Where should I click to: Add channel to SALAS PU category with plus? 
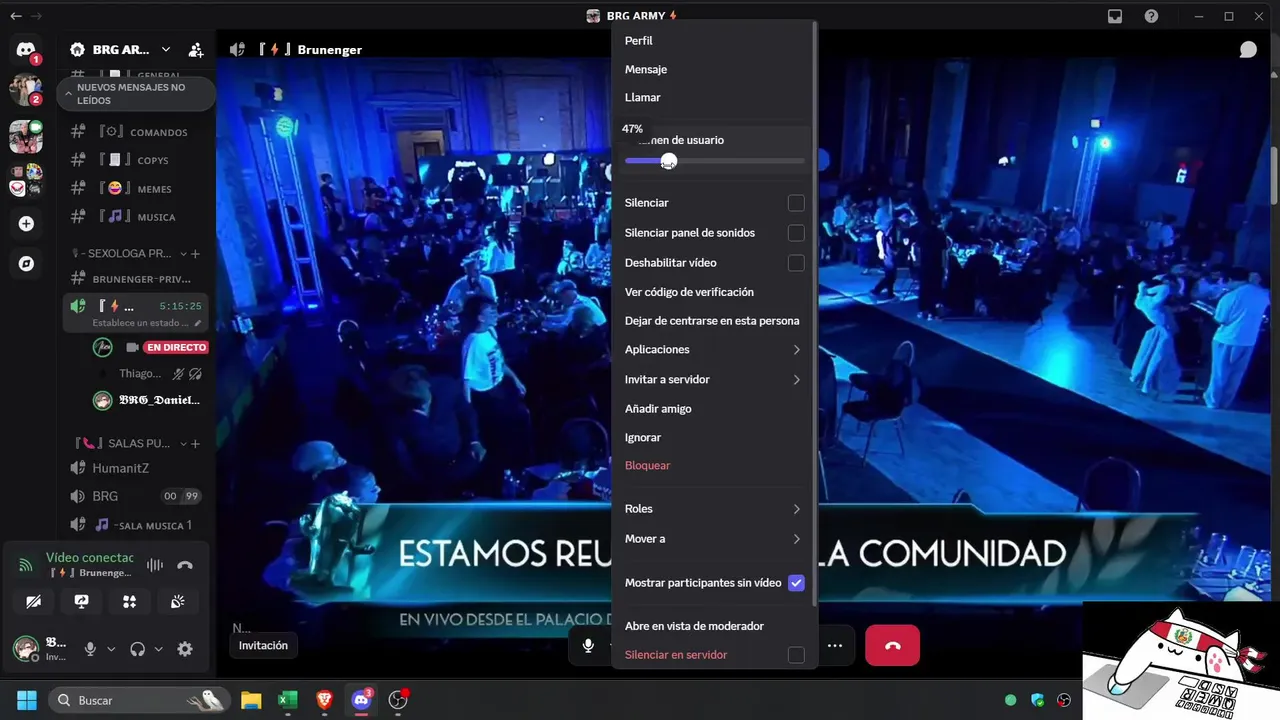(x=195, y=443)
